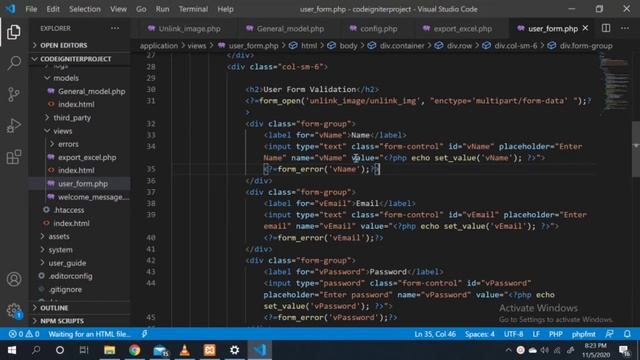Open the Search view in activity bar

click(14, 63)
